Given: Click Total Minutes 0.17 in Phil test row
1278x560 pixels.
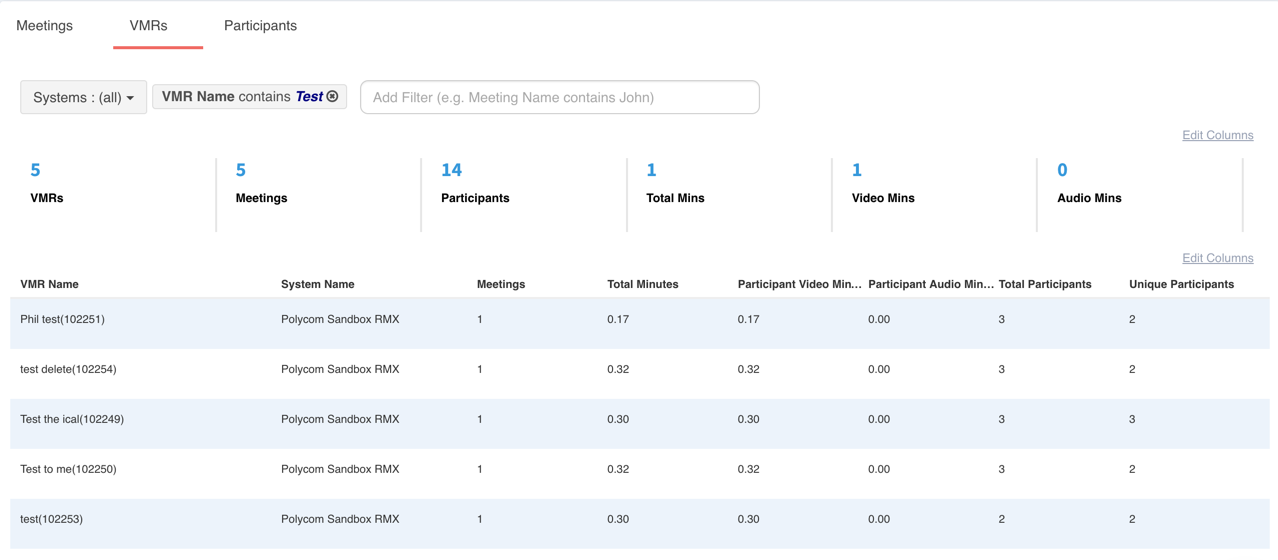Looking at the screenshot, I should [618, 320].
